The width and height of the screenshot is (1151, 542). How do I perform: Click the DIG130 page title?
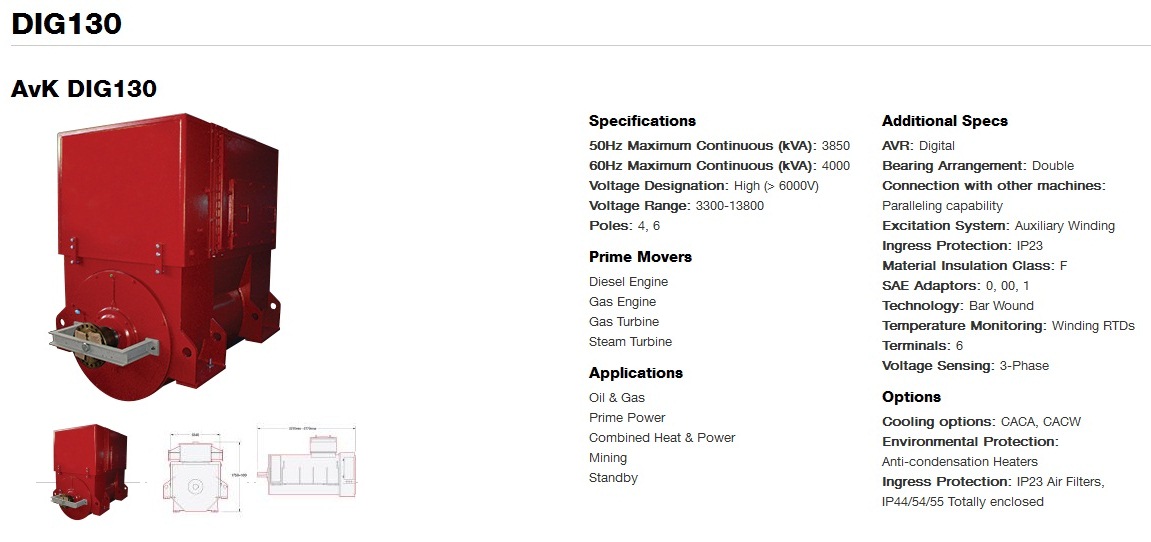click(x=67, y=24)
